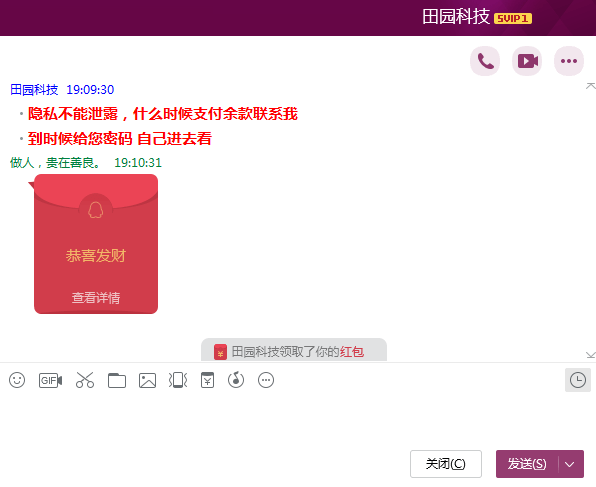This screenshot has height=487, width=596.
Task: Click message 到时候给您密码 自己进去看
Action: tap(120, 139)
